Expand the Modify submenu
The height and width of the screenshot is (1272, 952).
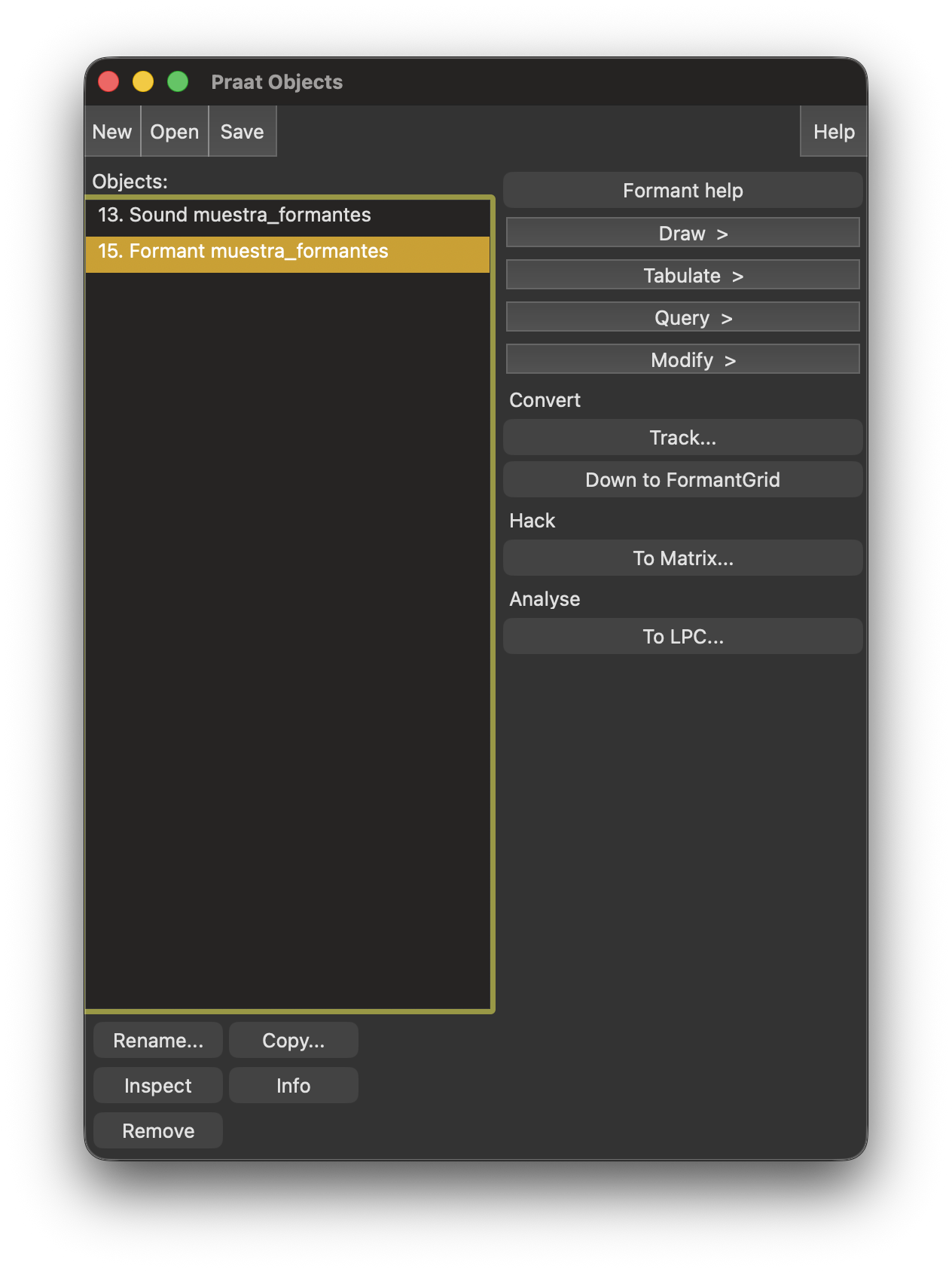[682, 360]
